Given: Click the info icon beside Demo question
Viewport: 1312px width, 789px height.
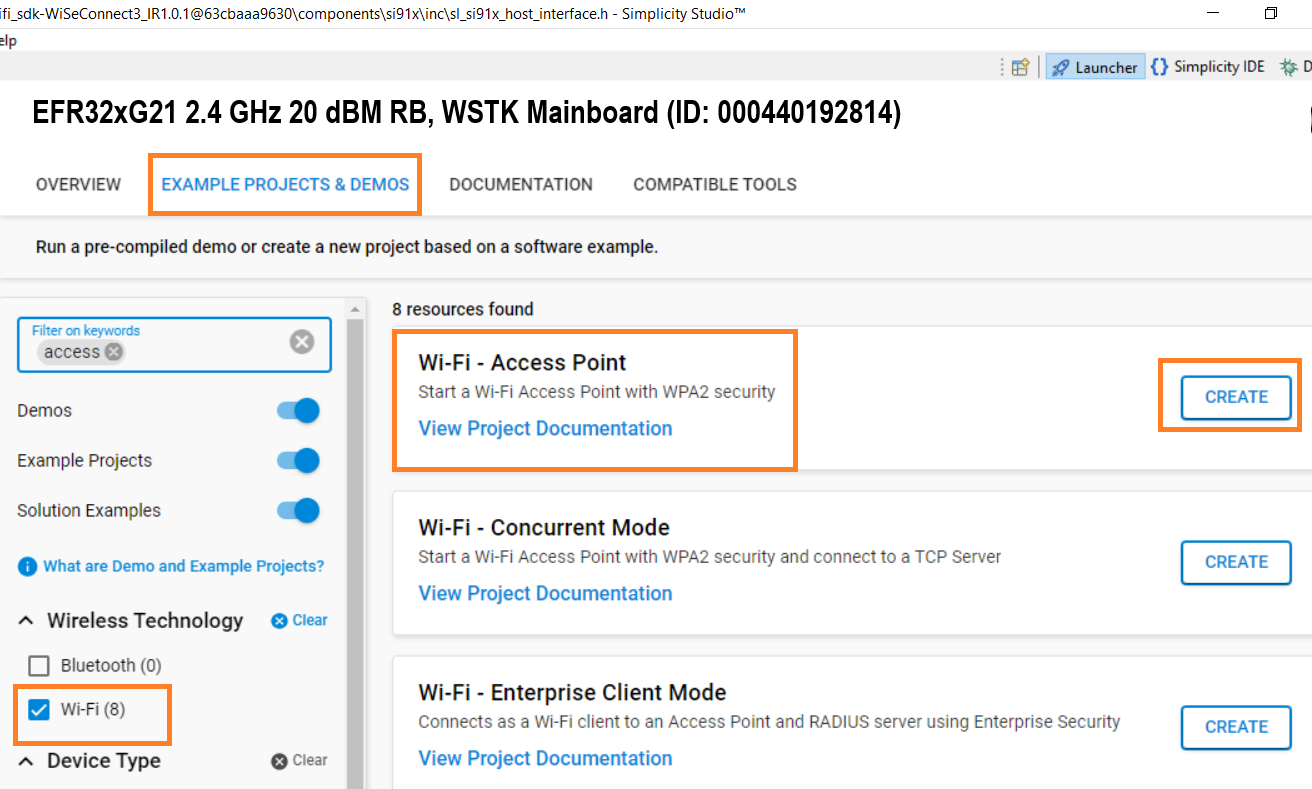Looking at the screenshot, I should pyautogui.click(x=27, y=567).
